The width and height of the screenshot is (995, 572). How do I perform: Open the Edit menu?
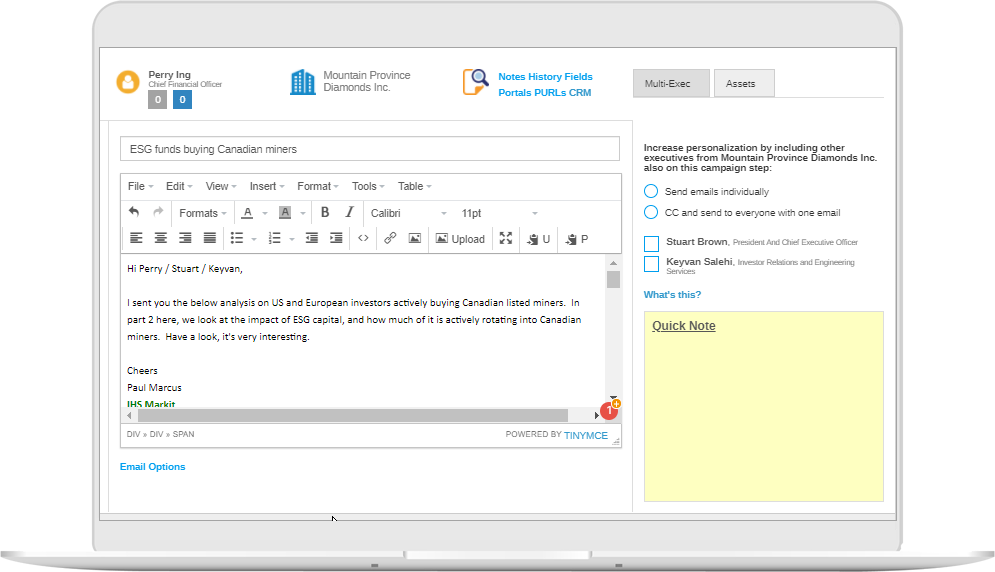pos(179,186)
